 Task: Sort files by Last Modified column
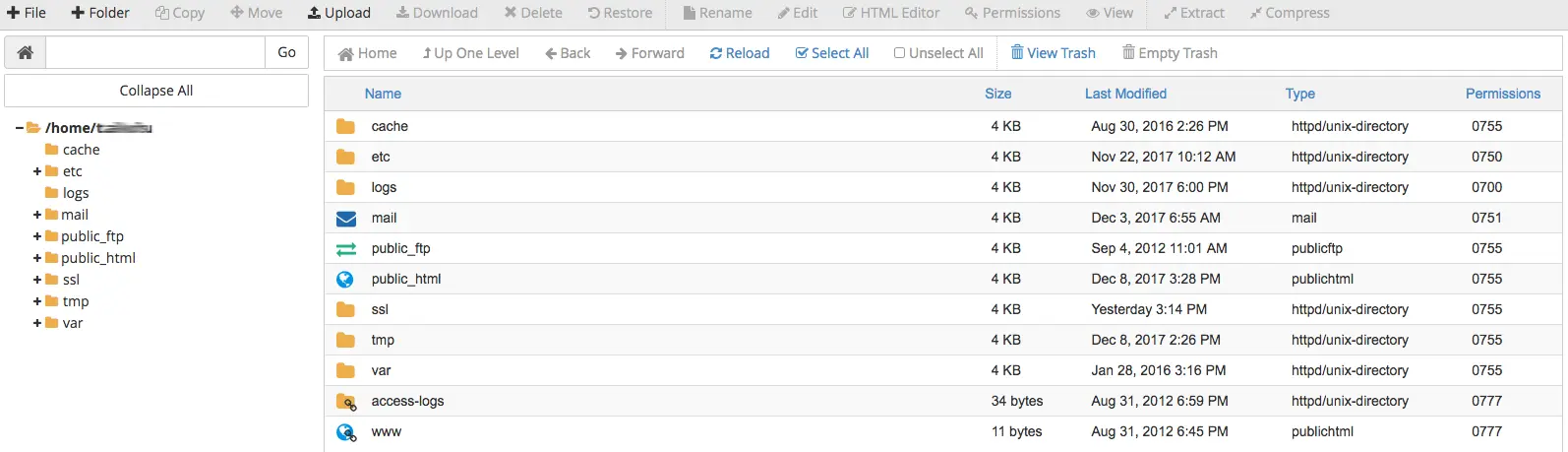(1125, 94)
